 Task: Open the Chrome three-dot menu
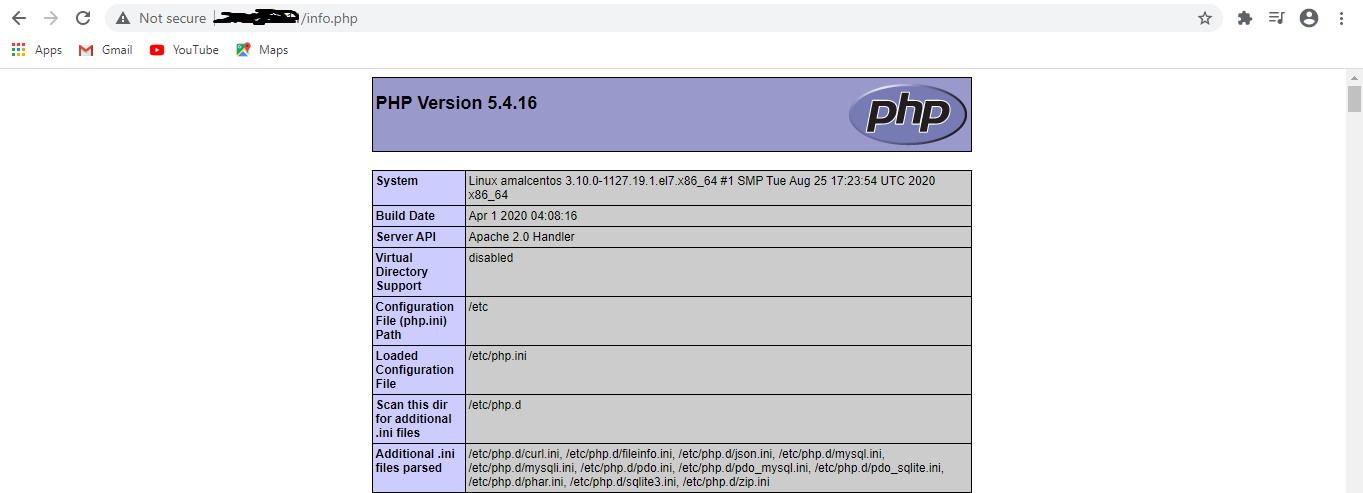click(x=1341, y=18)
